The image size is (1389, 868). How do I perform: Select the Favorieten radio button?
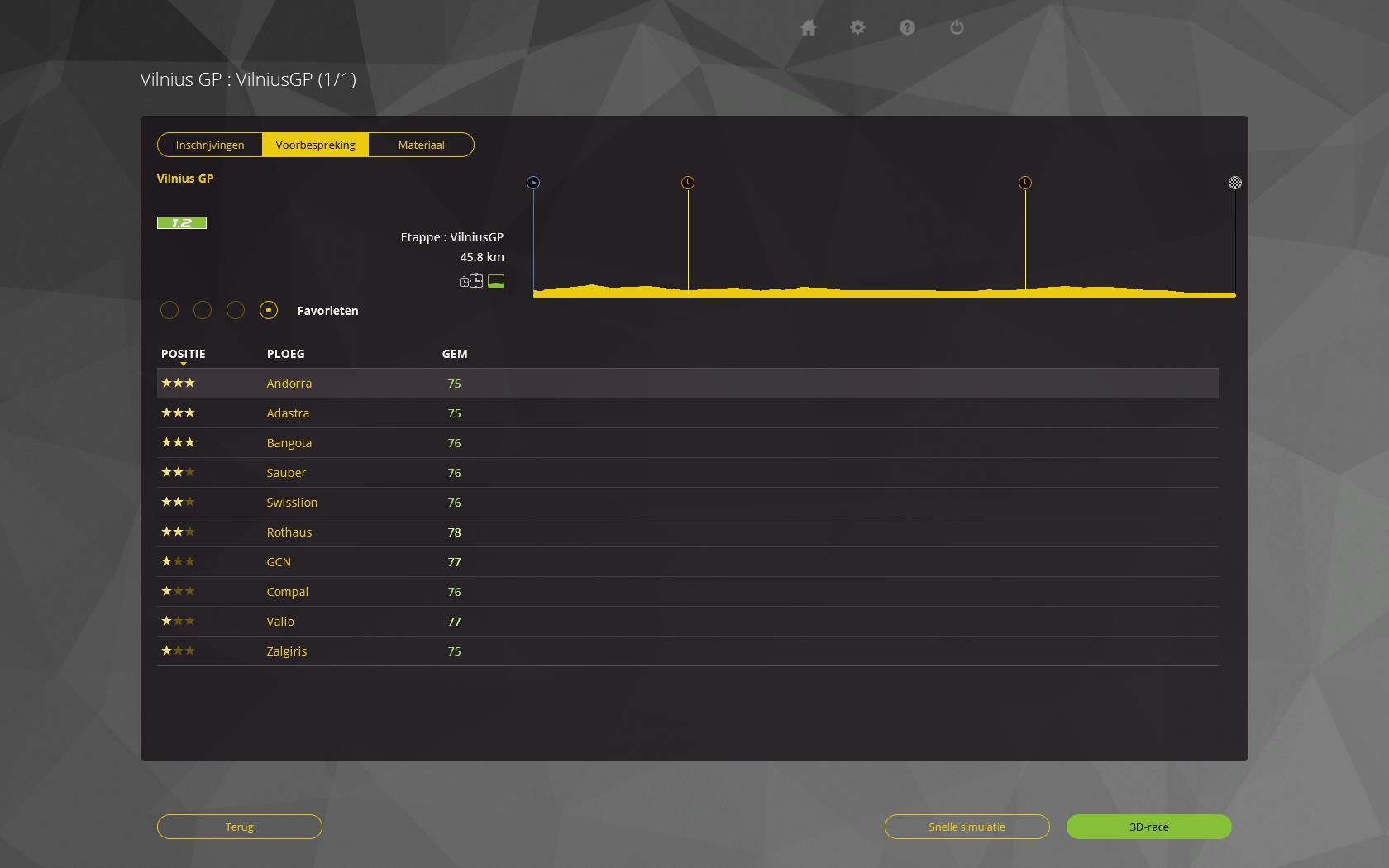(269, 310)
